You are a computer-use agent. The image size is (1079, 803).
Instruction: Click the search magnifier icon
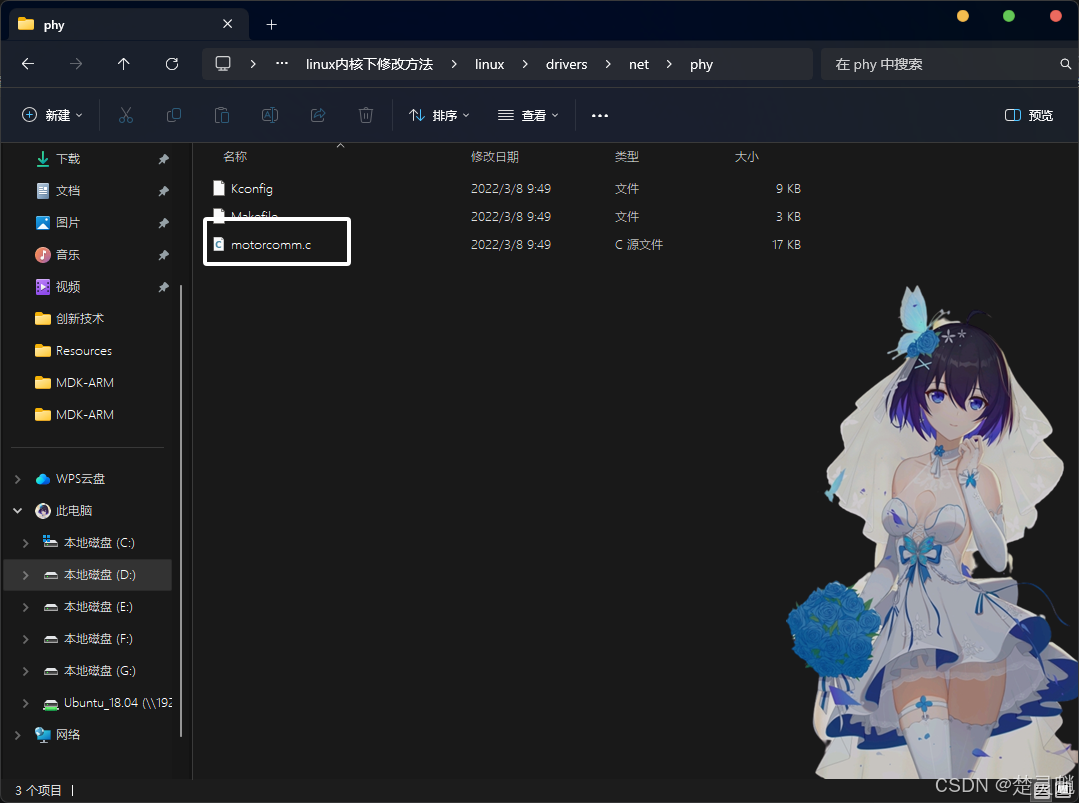(x=1065, y=64)
